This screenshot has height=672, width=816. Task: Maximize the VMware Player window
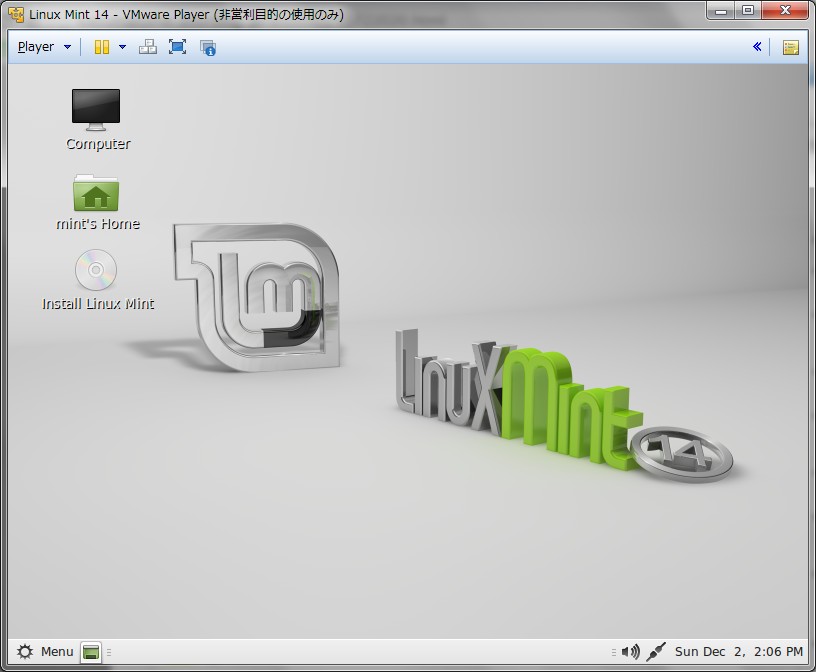click(x=748, y=11)
